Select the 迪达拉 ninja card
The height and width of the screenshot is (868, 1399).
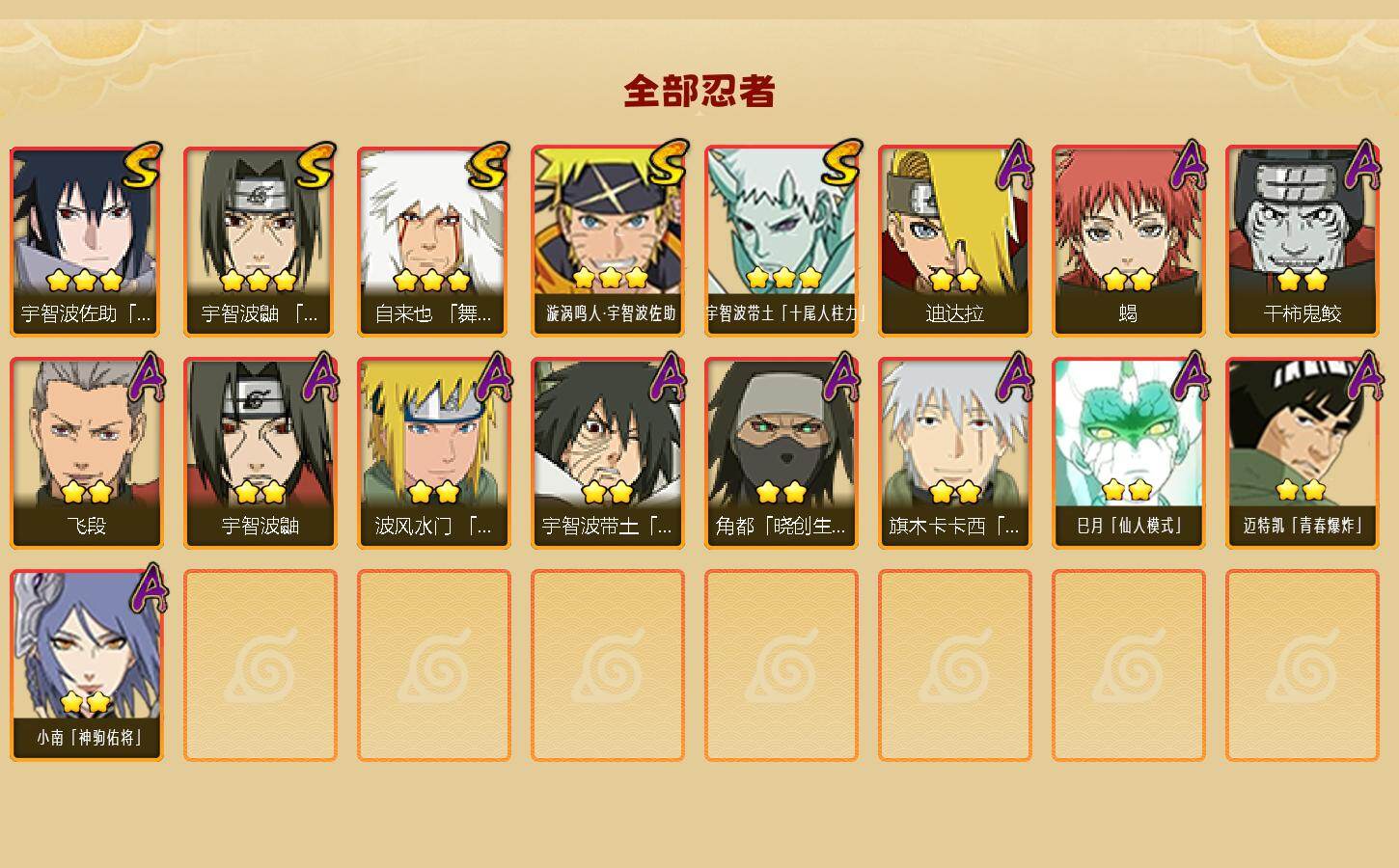click(x=954, y=241)
